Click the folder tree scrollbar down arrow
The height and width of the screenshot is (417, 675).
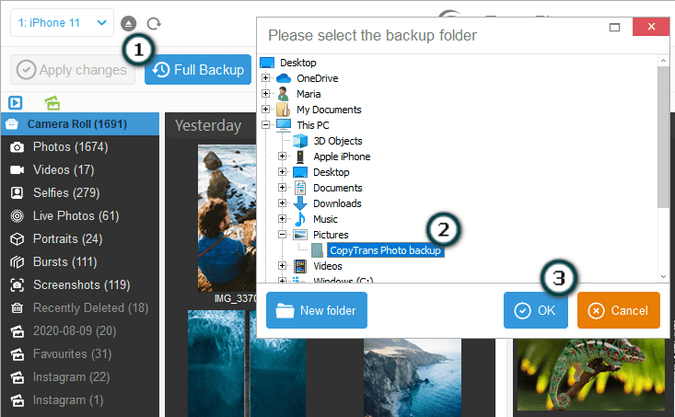pyautogui.click(x=663, y=276)
